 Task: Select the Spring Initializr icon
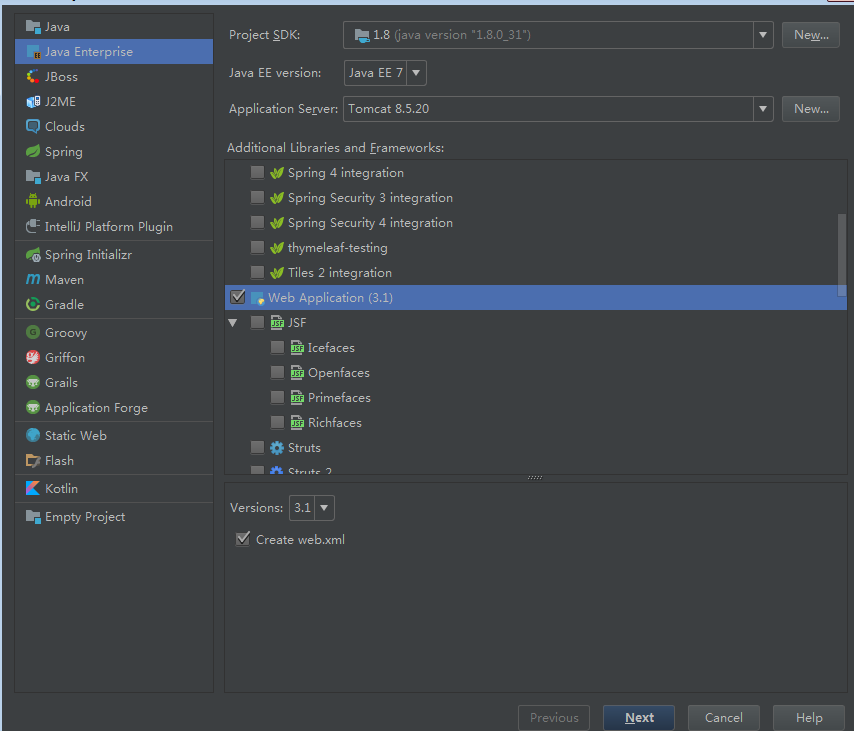[x=33, y=254]
